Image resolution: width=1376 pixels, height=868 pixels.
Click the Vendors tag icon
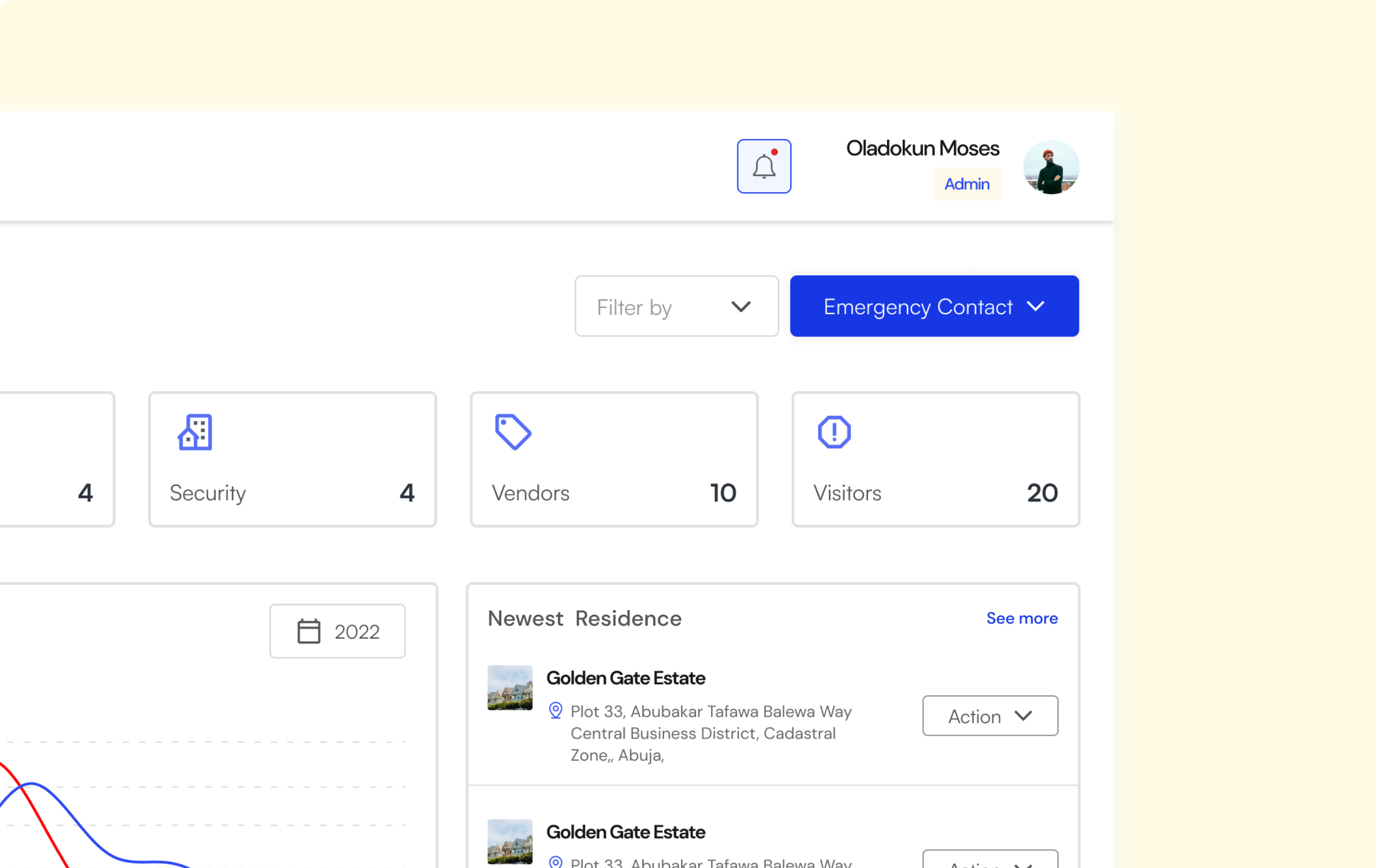click(513, 432)
